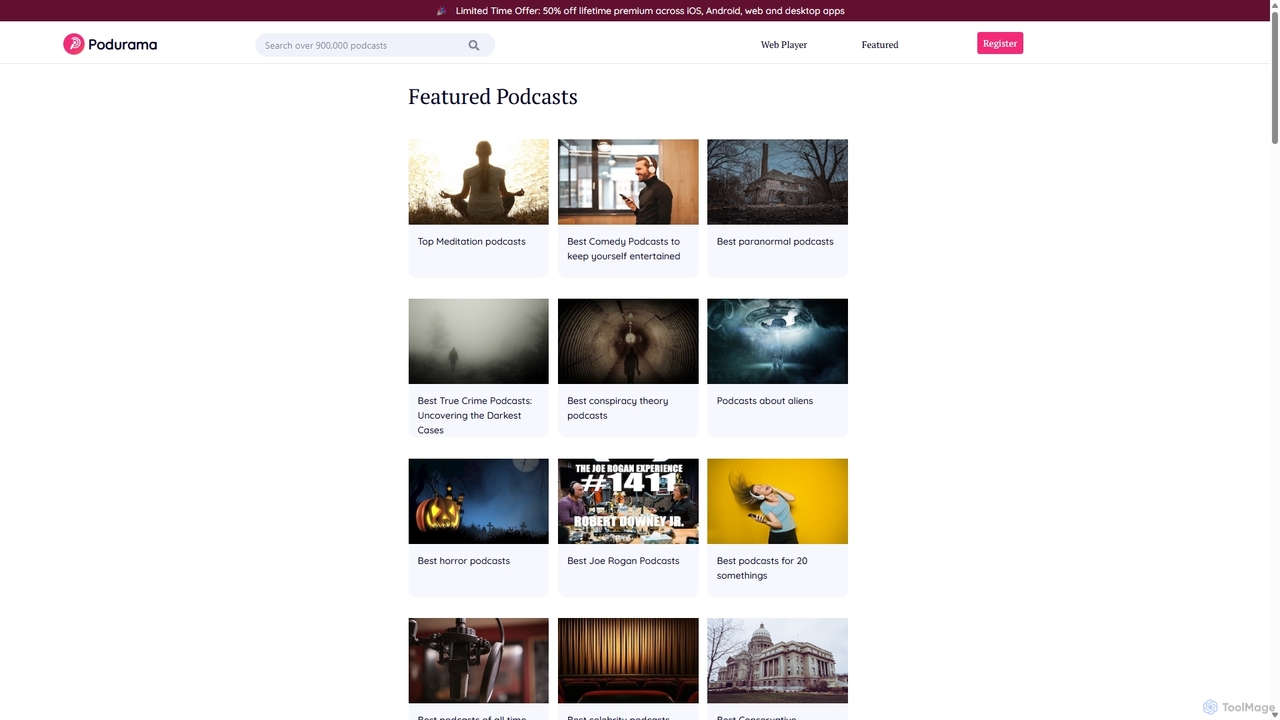Click 'Best horror podcasts' title
1280x720 pixels.
pyautogui.click(x=463, y=561)
